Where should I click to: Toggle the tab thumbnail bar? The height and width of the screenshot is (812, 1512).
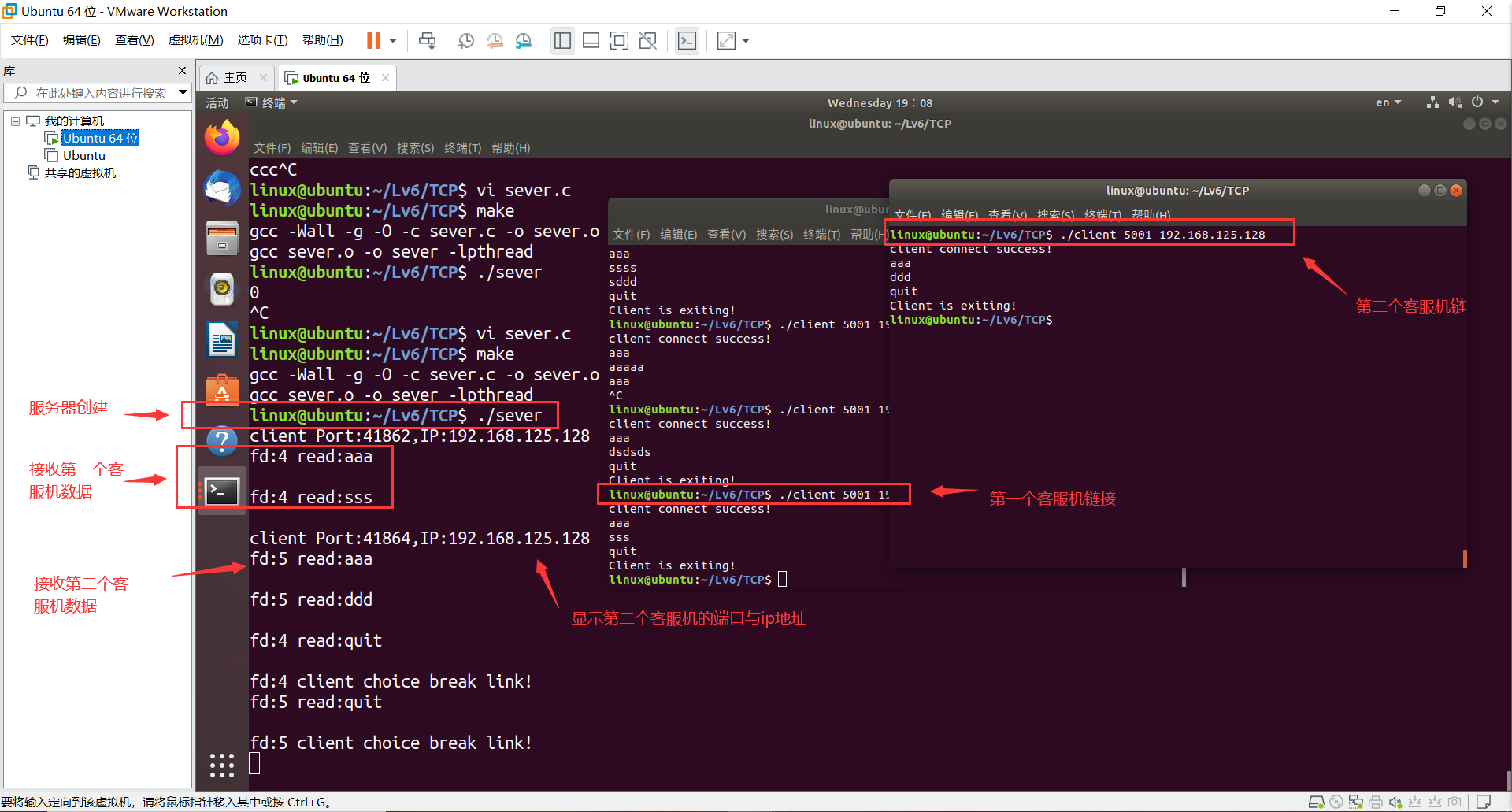pyautogui.click(x=591, y=40)
